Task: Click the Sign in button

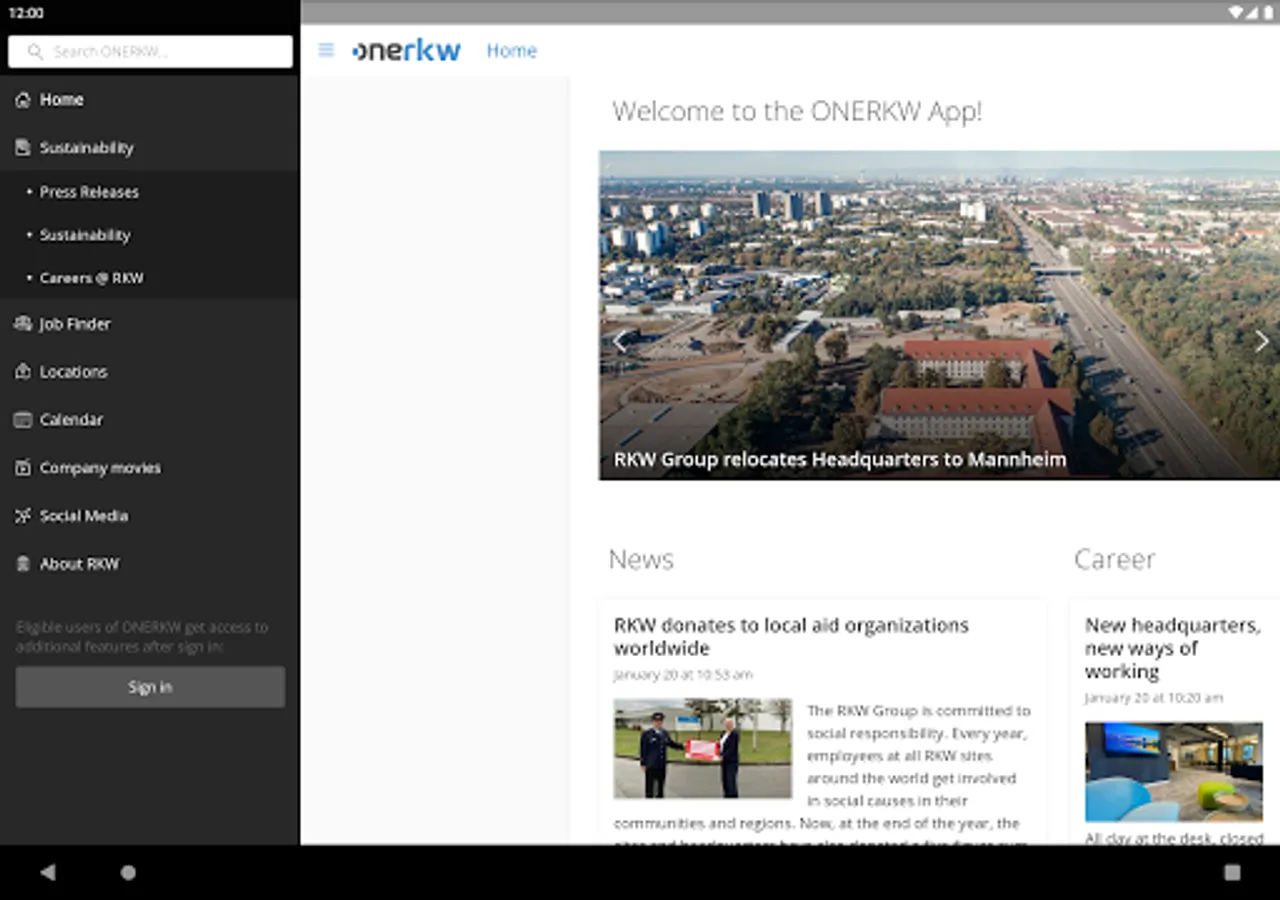Action: click(150, 687)
